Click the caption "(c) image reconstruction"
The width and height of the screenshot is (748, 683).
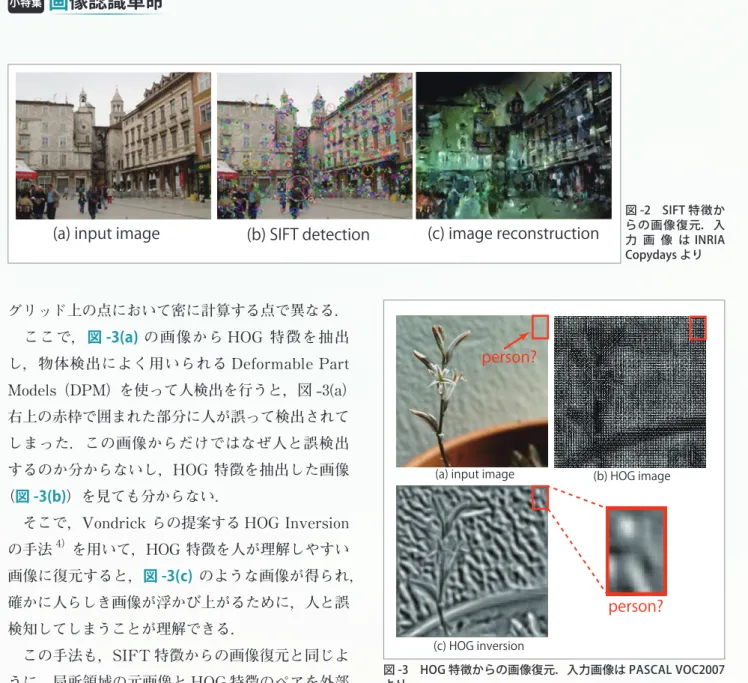(x=513, y=234)
